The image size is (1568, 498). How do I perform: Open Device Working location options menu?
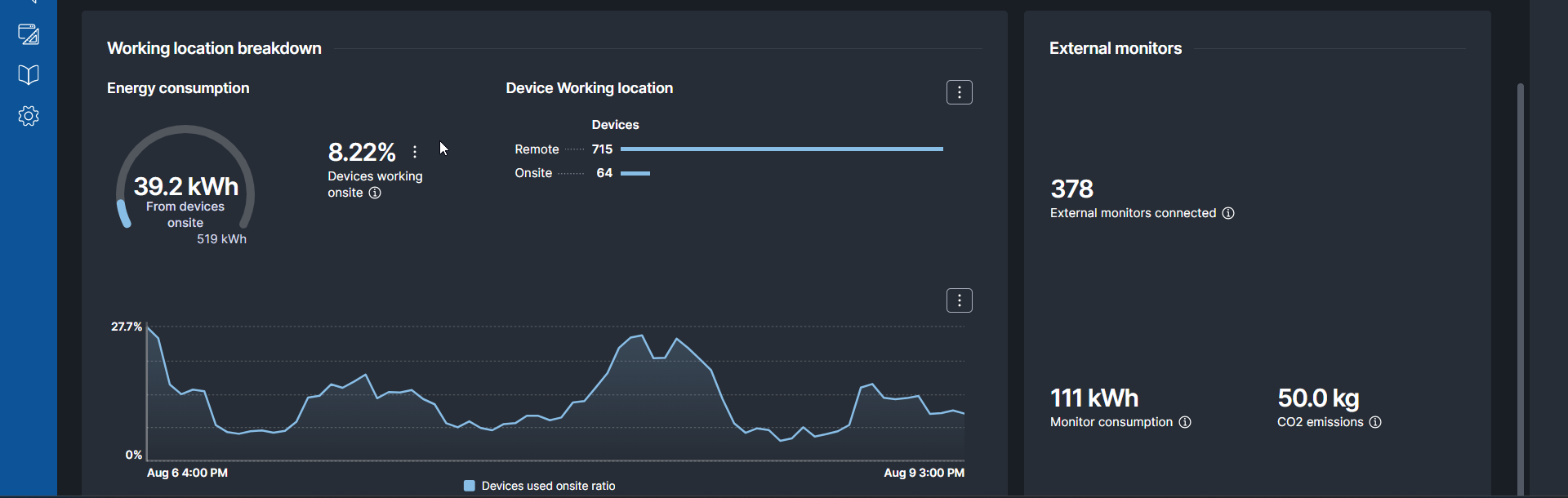pyautogui.click(x=959, y=92)
